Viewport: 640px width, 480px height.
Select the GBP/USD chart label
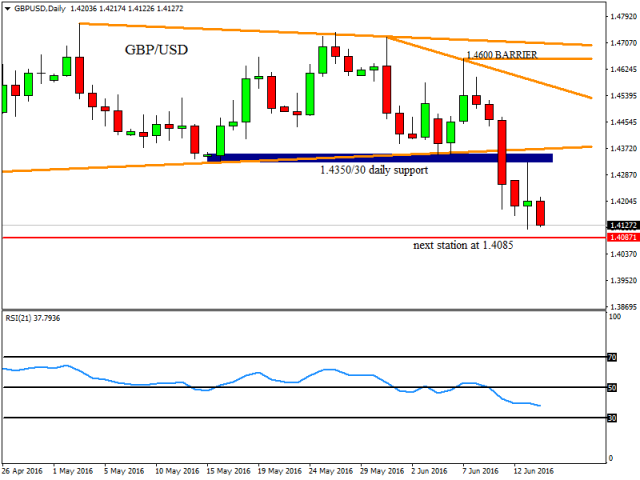(x=156, y=50)
